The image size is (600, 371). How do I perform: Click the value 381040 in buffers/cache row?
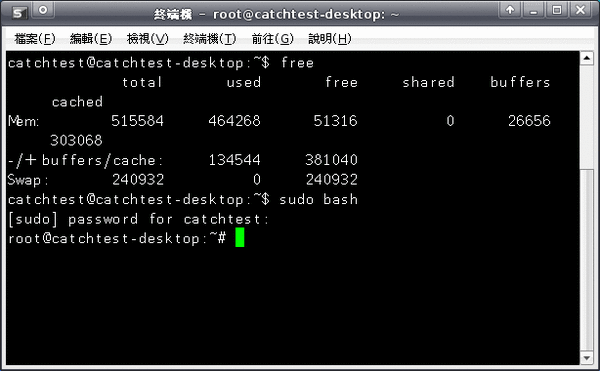331,160
